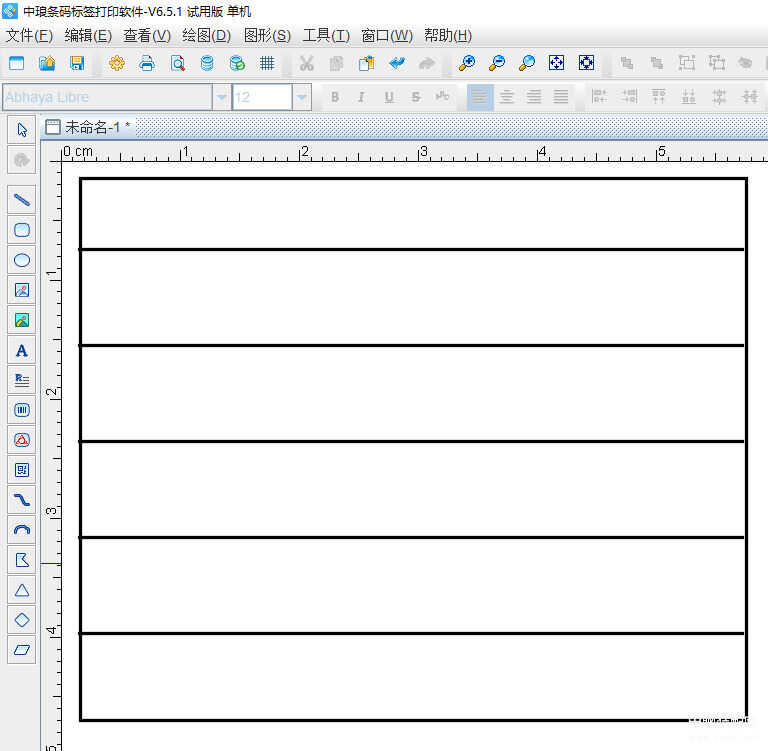Screen dimensions: 768x751
Task: Select the text tool A
Action: (22, 350)
